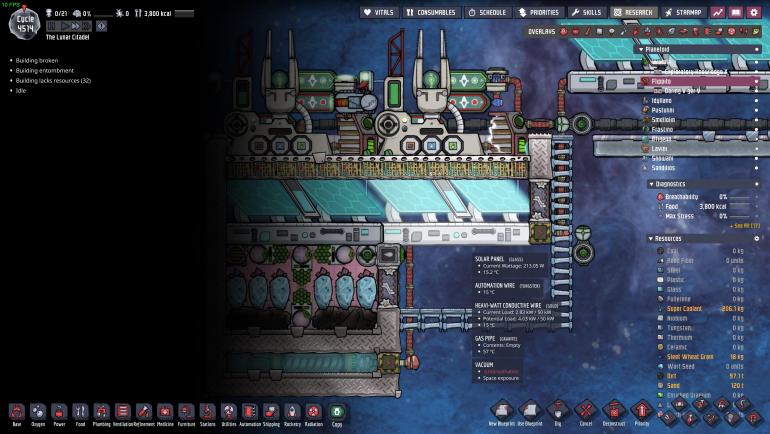Select the Priority tool
The image size is (770, 434).
coord(642,412)
